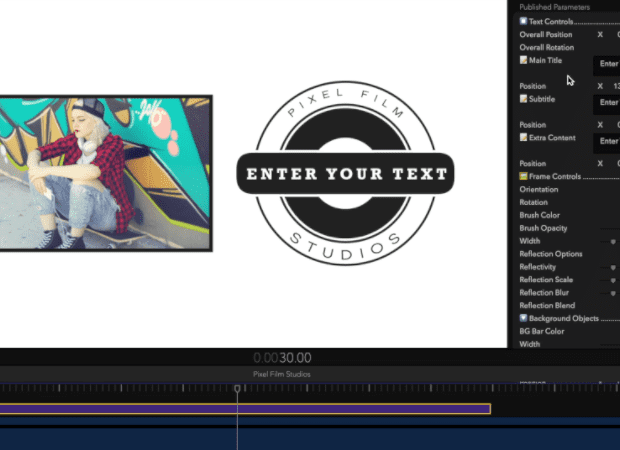Click the Extra Content text field
The image size is (620, 450).
607,143
